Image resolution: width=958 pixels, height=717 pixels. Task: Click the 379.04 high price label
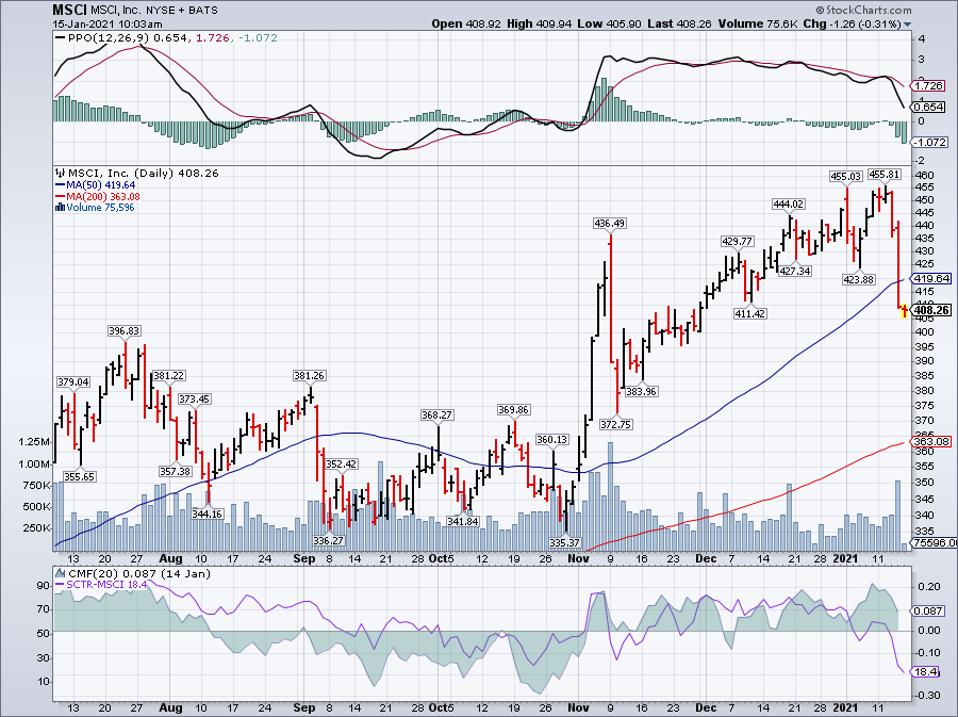pos(73,382)
